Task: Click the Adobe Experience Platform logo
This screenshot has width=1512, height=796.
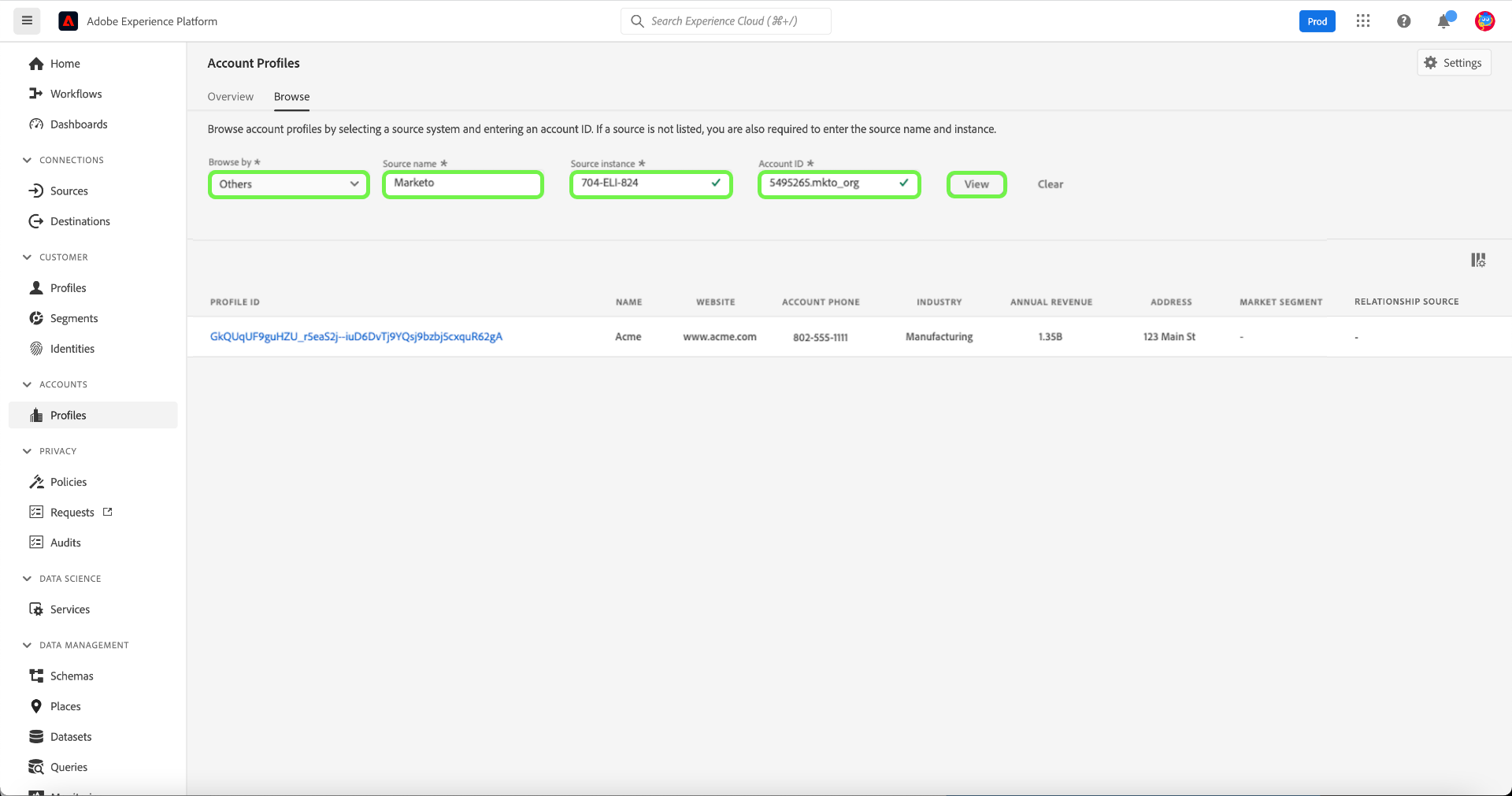Action: tap(69, 21)
